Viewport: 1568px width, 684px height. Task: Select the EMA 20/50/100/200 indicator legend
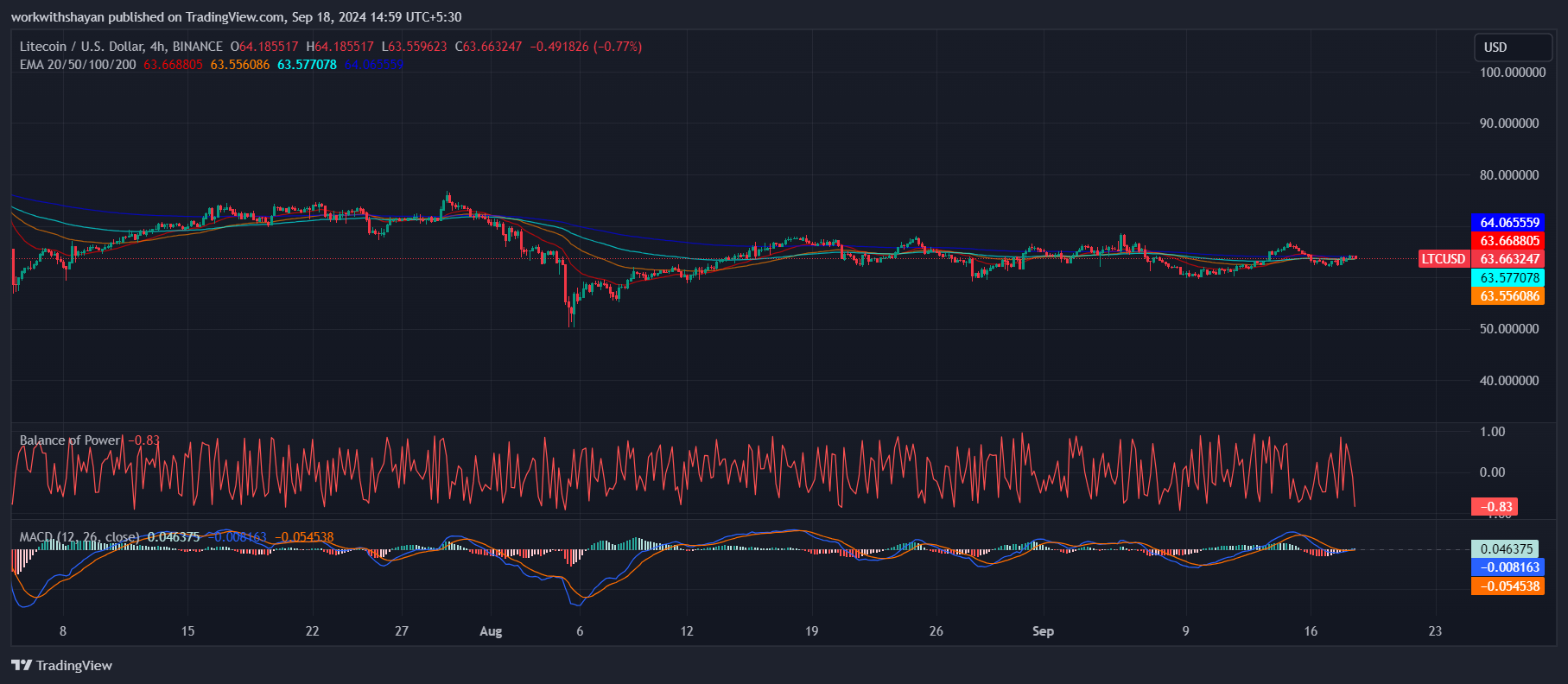point(78,65)
